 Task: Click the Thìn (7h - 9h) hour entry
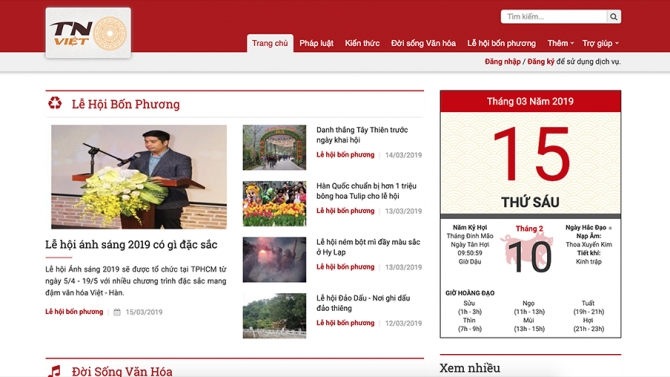470,324
